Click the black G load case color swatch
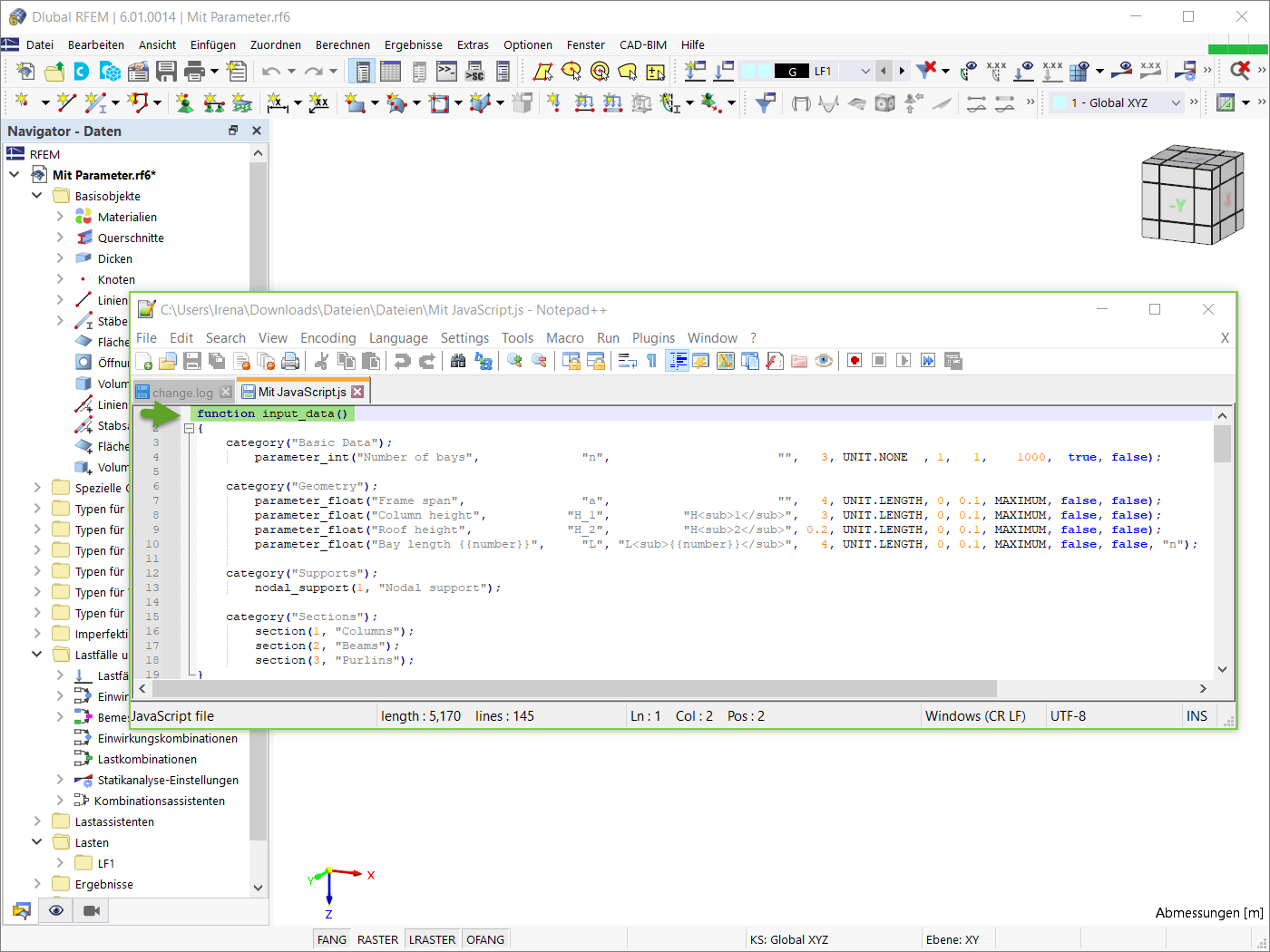The height and width of the screenshot is (952, 1270). click(793, 71)
